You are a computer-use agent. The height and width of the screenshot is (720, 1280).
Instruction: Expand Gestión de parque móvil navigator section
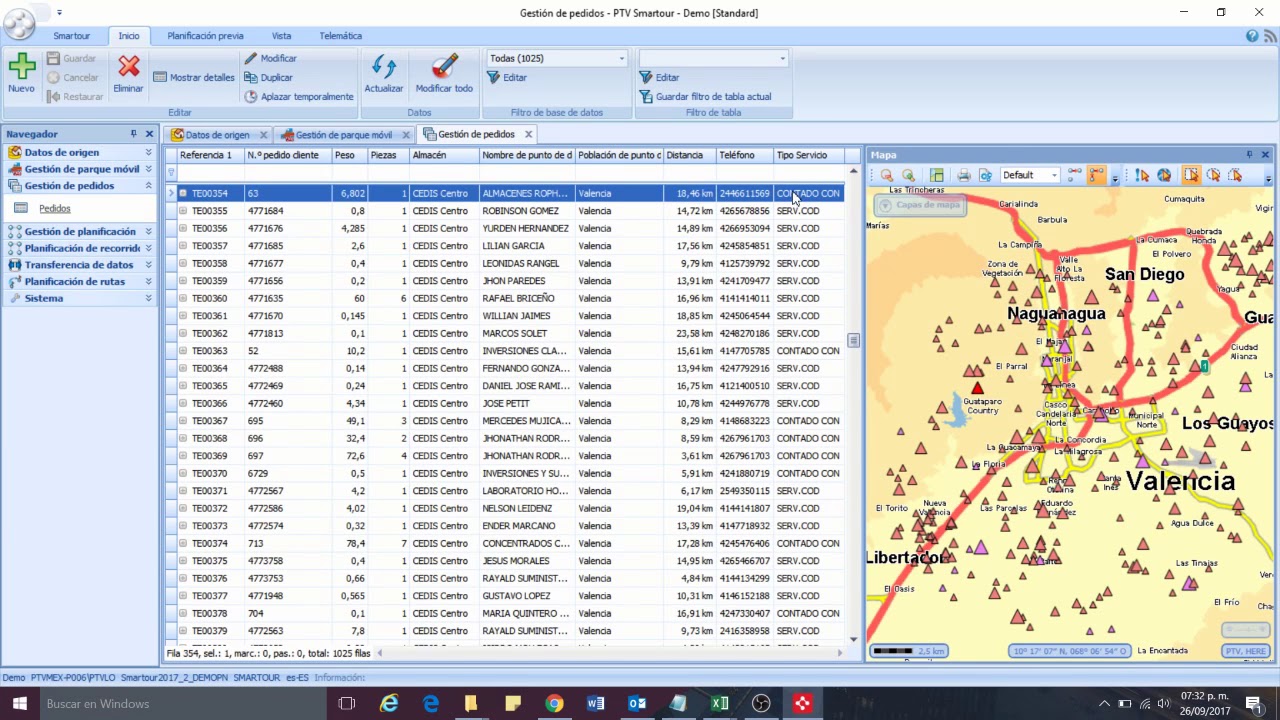[x=148, y=169]
